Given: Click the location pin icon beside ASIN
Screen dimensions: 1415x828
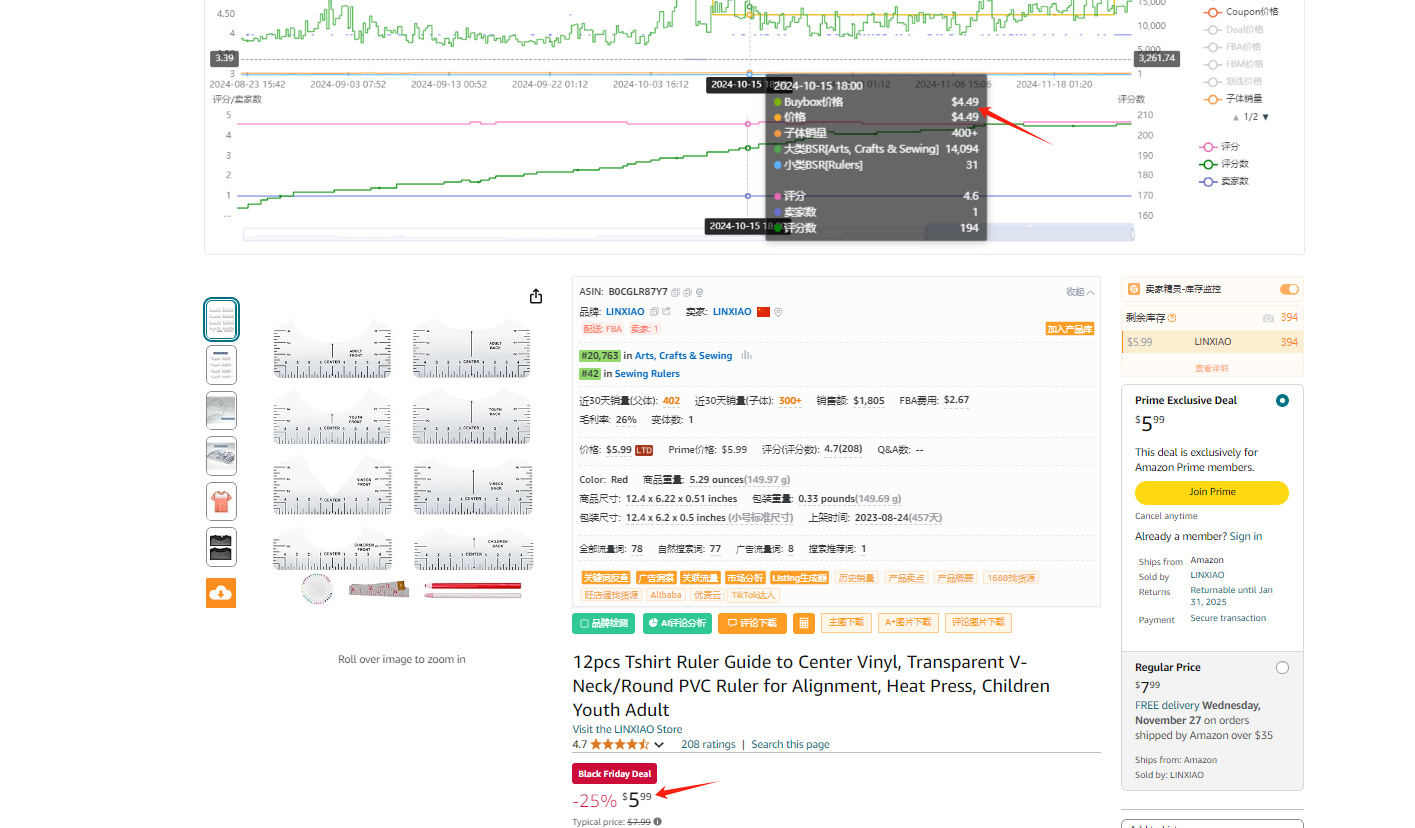Looking at the screenshot, I should click(x=699, y=292).
